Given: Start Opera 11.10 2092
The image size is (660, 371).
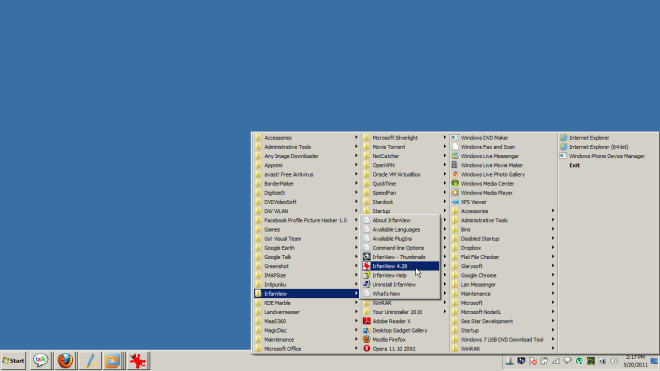Looking at the screenshot, I should [x=404, y=349].
